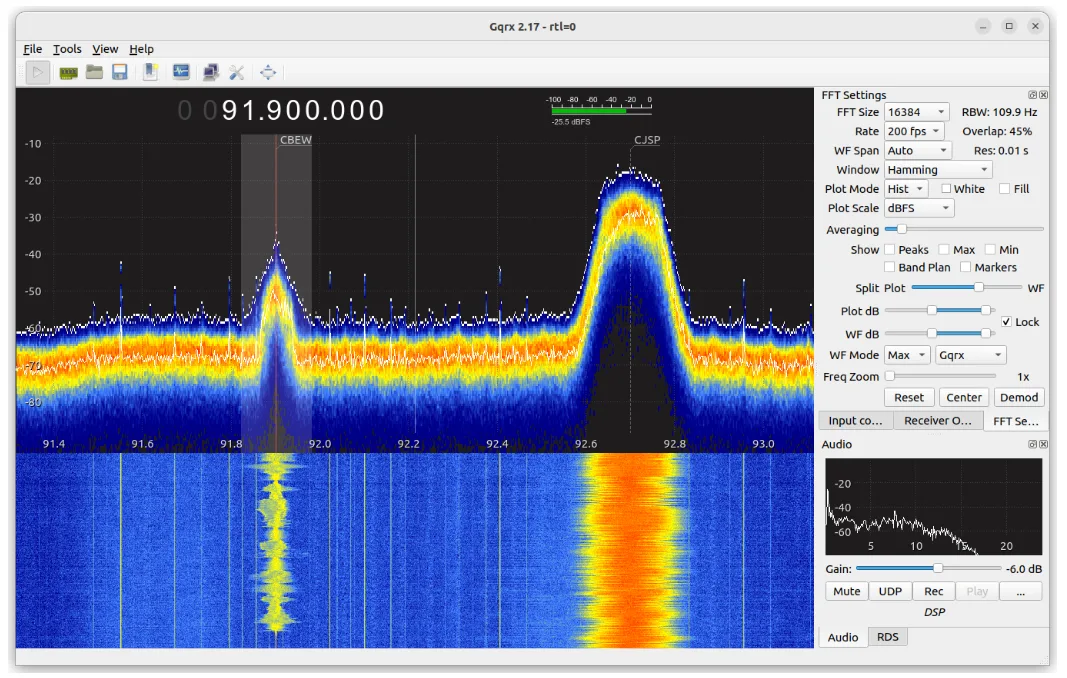The image size is (1067, 678).
Task: Open remote control settings wrench icon
Action: tap(237, 72)
